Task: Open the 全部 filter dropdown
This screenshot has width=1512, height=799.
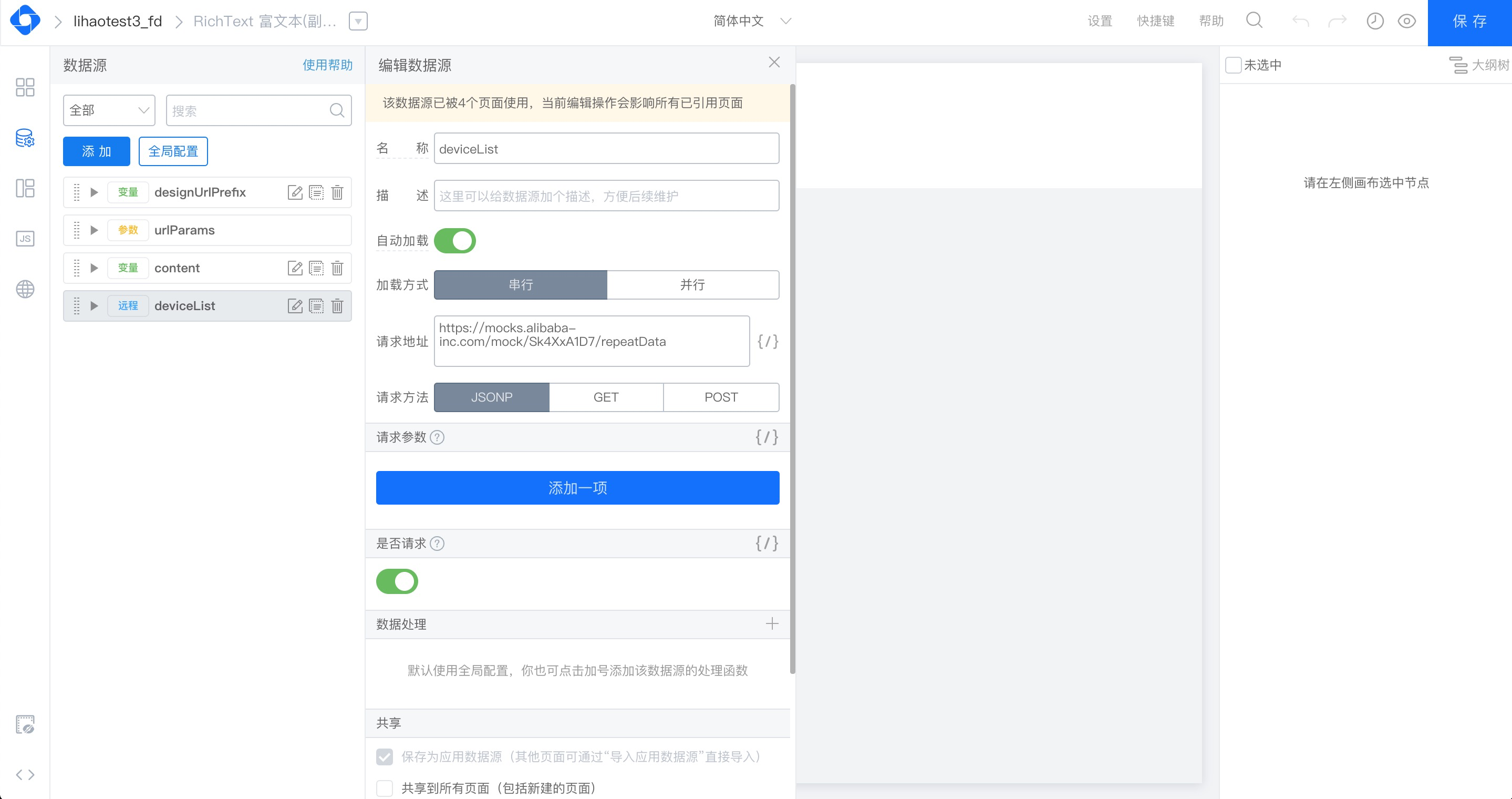Action: 109,110
